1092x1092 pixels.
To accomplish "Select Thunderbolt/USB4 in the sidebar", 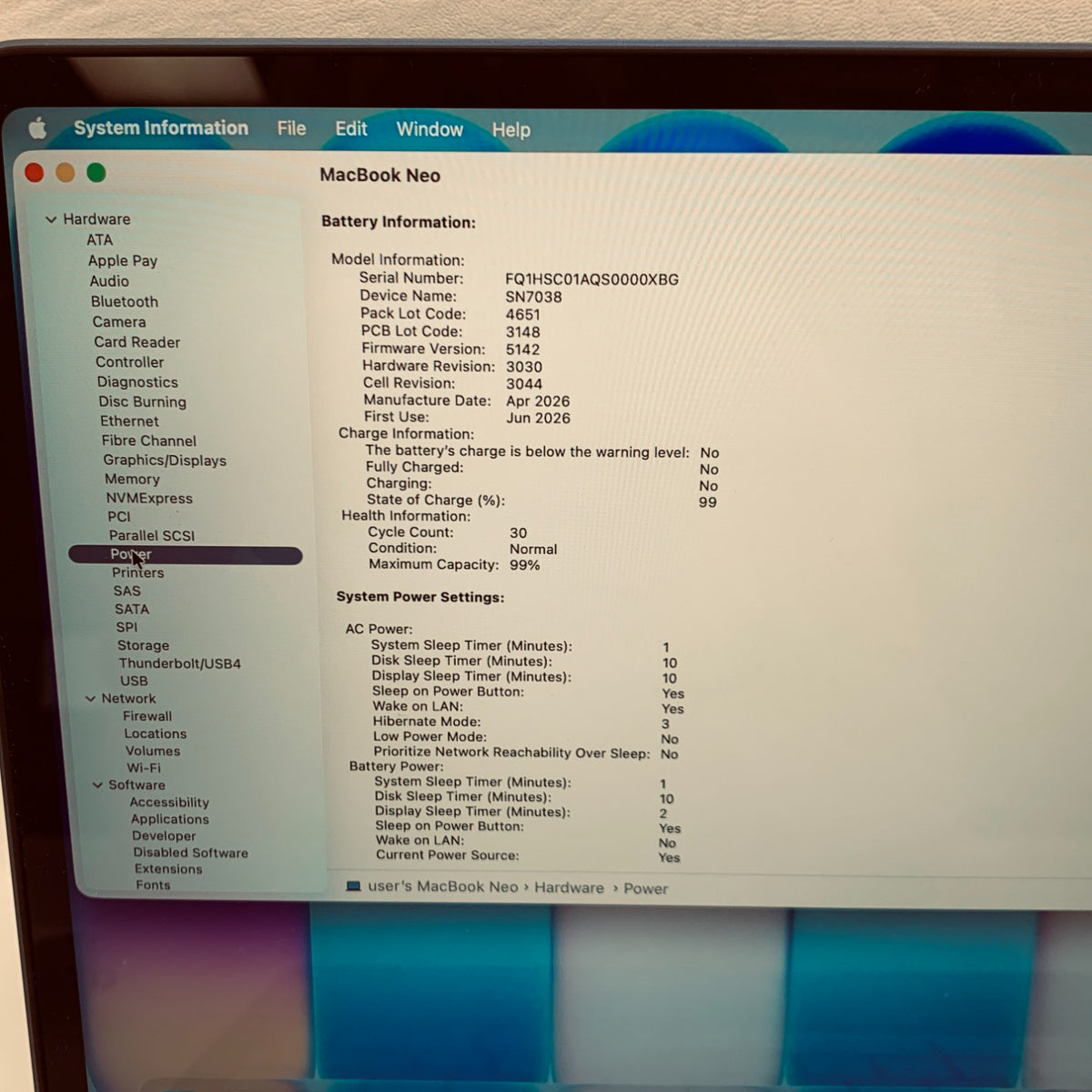I will [179, 663].
